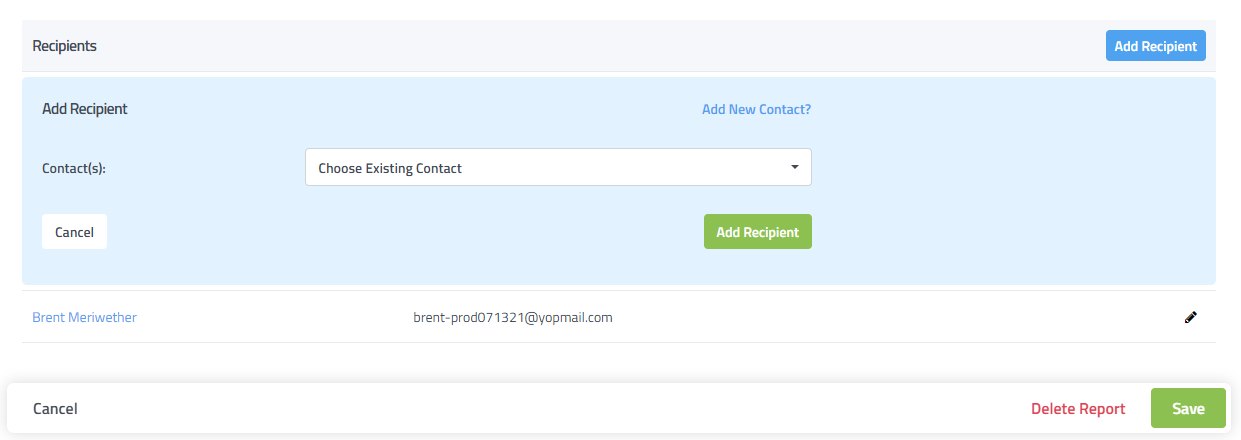Choose Delete Report
This screenshot has width=1241, height=440.
click(x=1078, y=409)
